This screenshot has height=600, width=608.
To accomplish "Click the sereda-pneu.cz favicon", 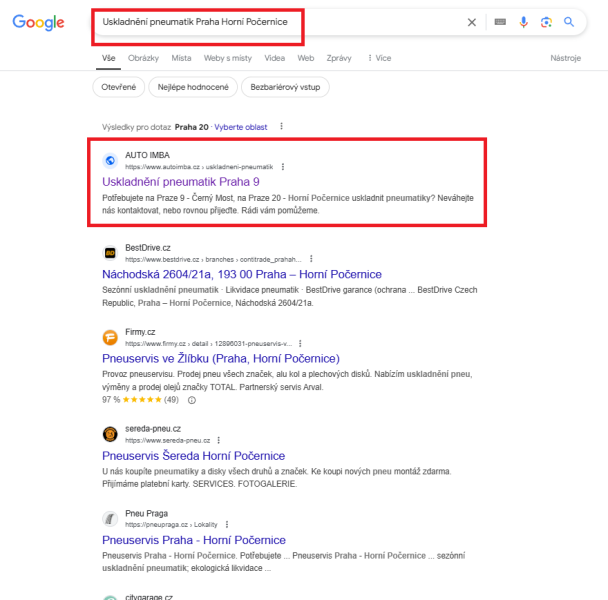I will (110, 434).
